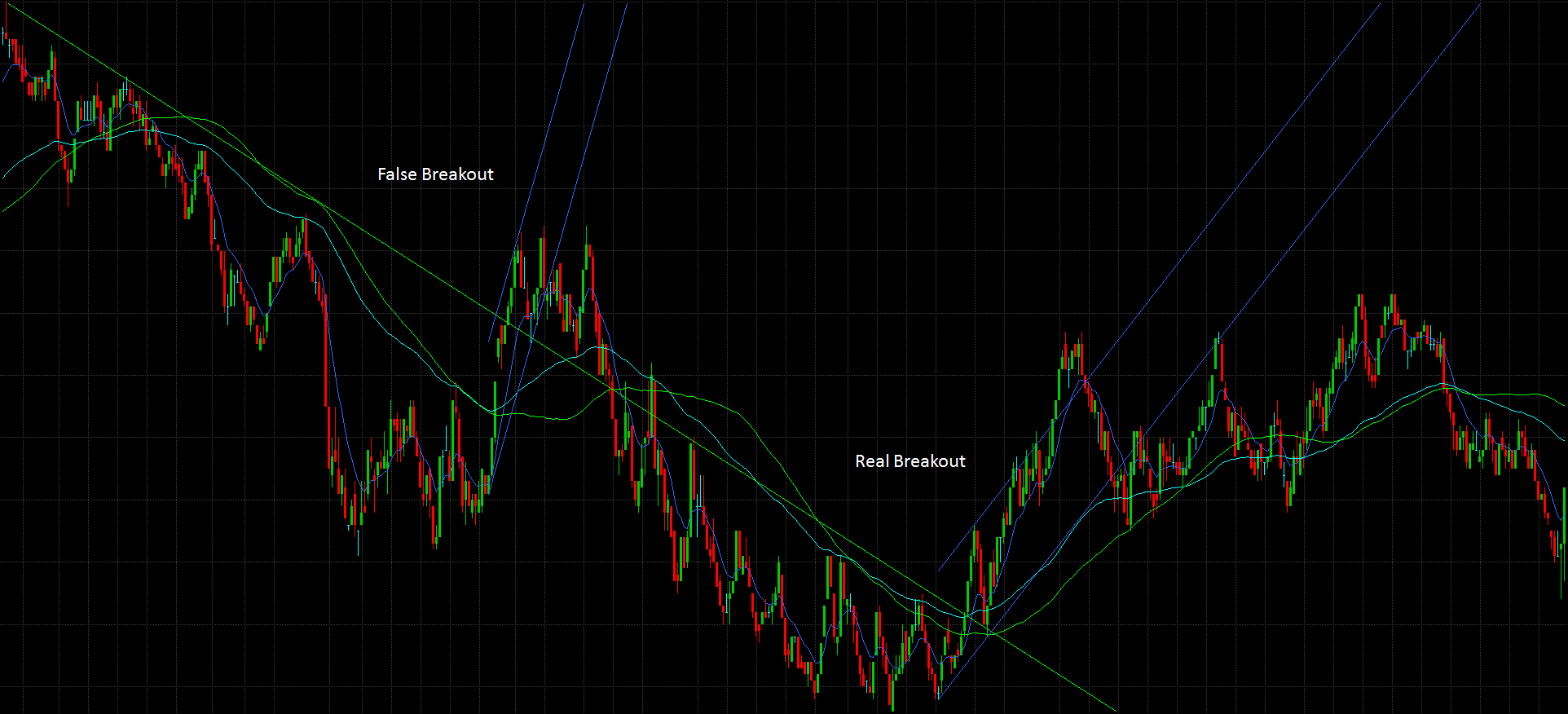
Task: Select the "False Breakout" text annotation
Action: (x=435, y=174)
